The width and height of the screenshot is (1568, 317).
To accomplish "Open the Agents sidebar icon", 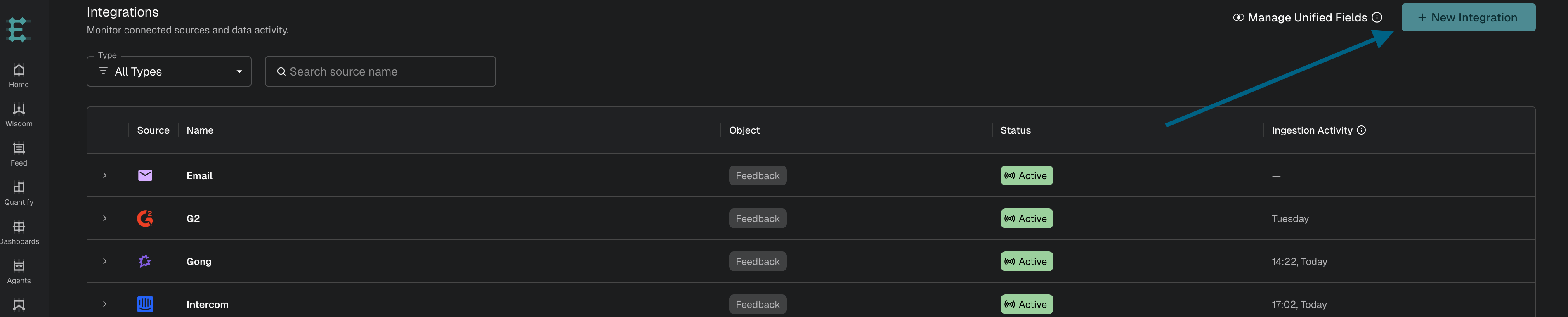I will click(x=19, y=266).
